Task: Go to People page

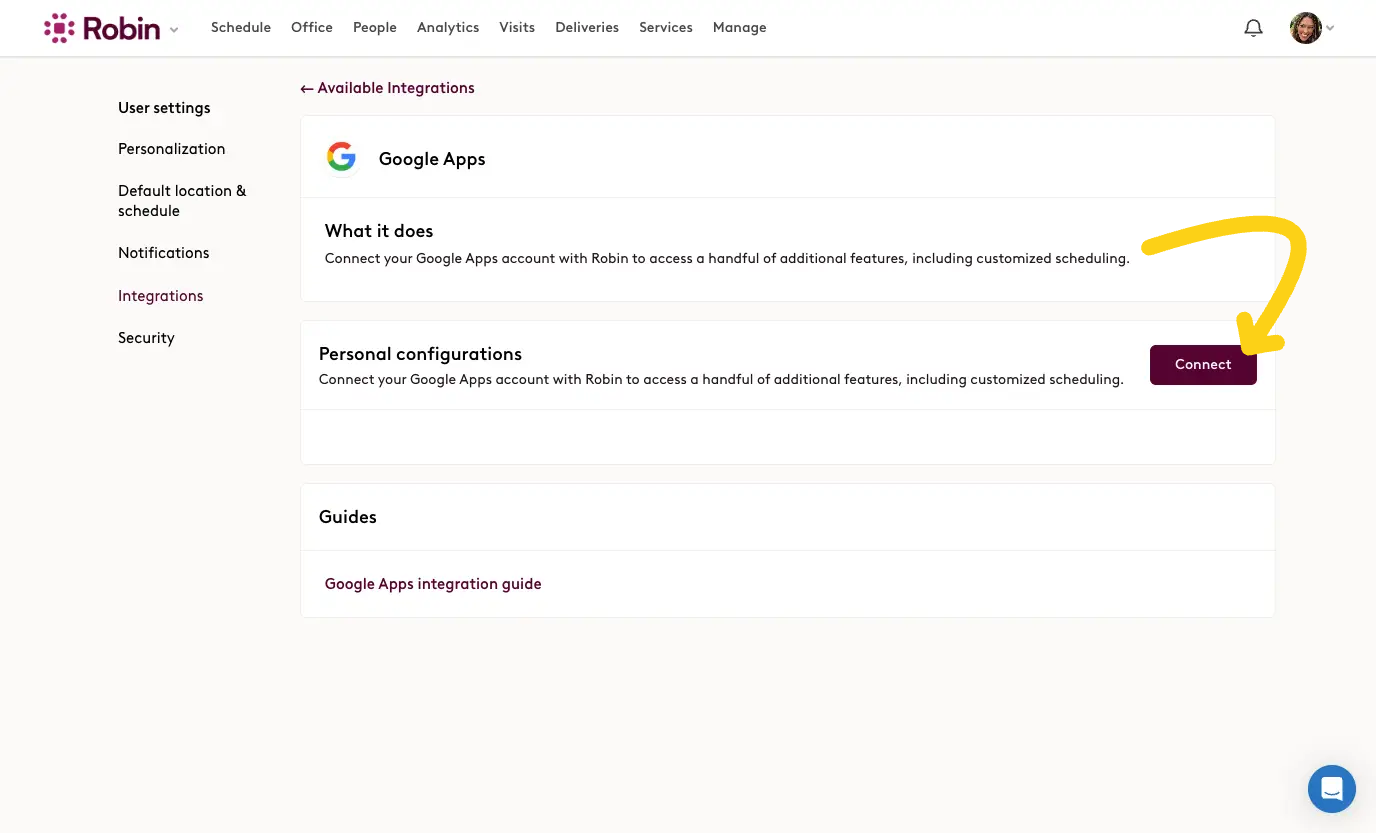Action: 375,27
